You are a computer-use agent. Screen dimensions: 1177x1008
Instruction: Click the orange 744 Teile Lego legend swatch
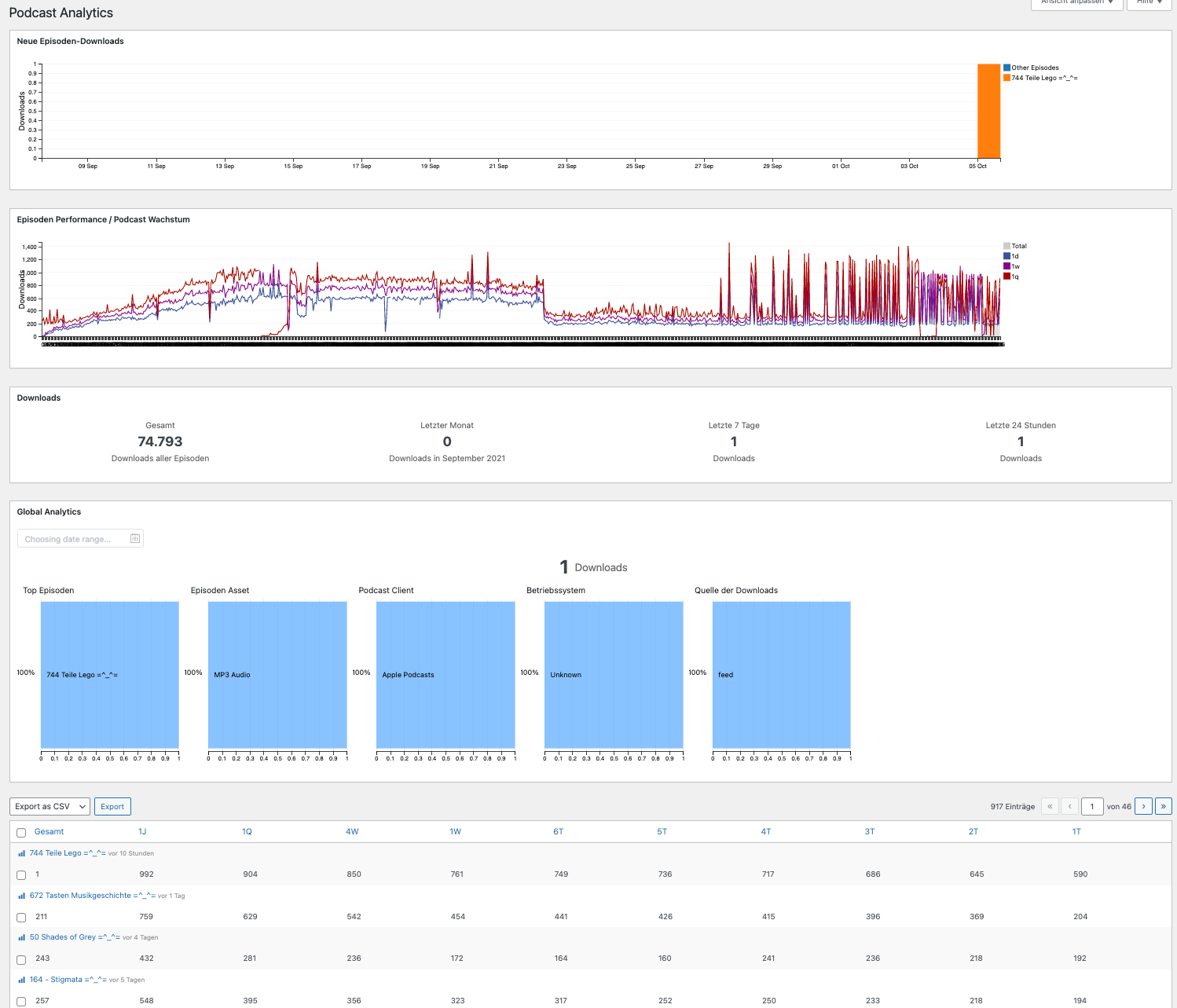pyautogui.click(x=1007, y=78)
